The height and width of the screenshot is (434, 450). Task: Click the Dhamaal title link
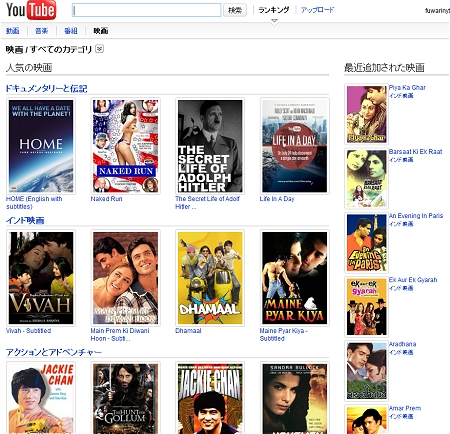pos(188,331)
